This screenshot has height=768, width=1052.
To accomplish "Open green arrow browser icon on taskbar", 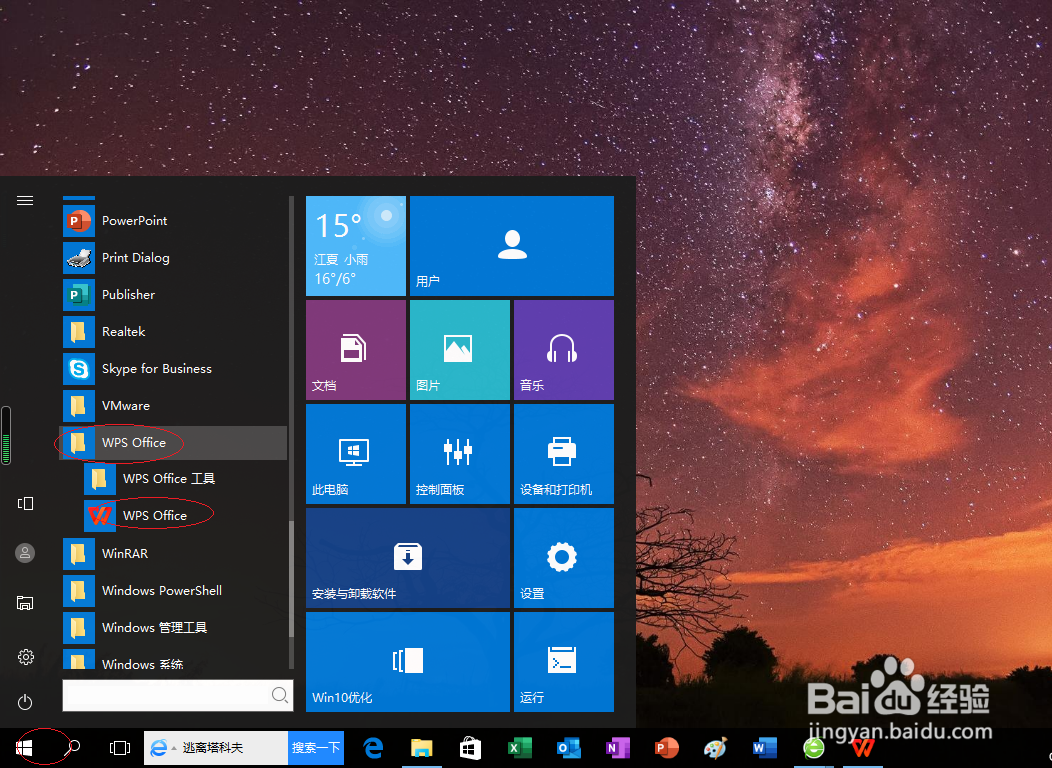I will point(814,748).
